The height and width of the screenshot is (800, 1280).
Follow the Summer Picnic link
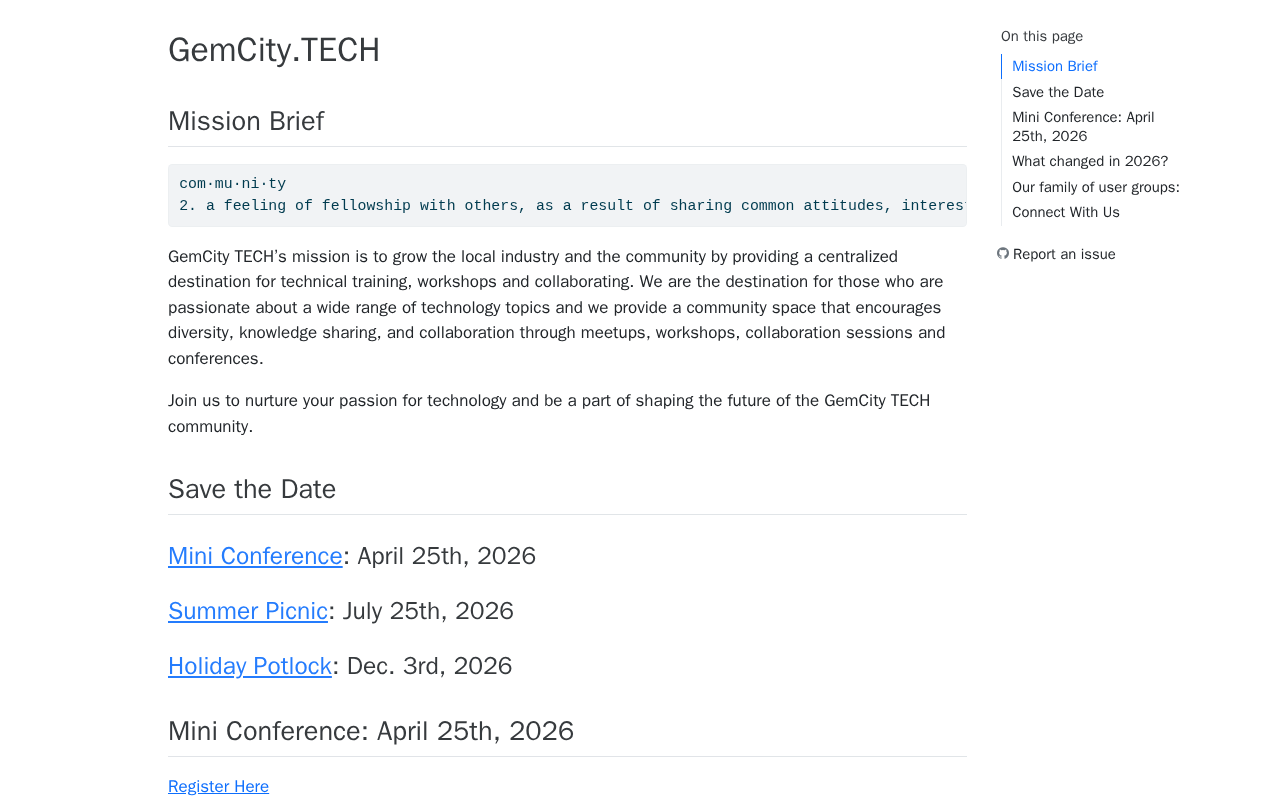pos(248,611)
